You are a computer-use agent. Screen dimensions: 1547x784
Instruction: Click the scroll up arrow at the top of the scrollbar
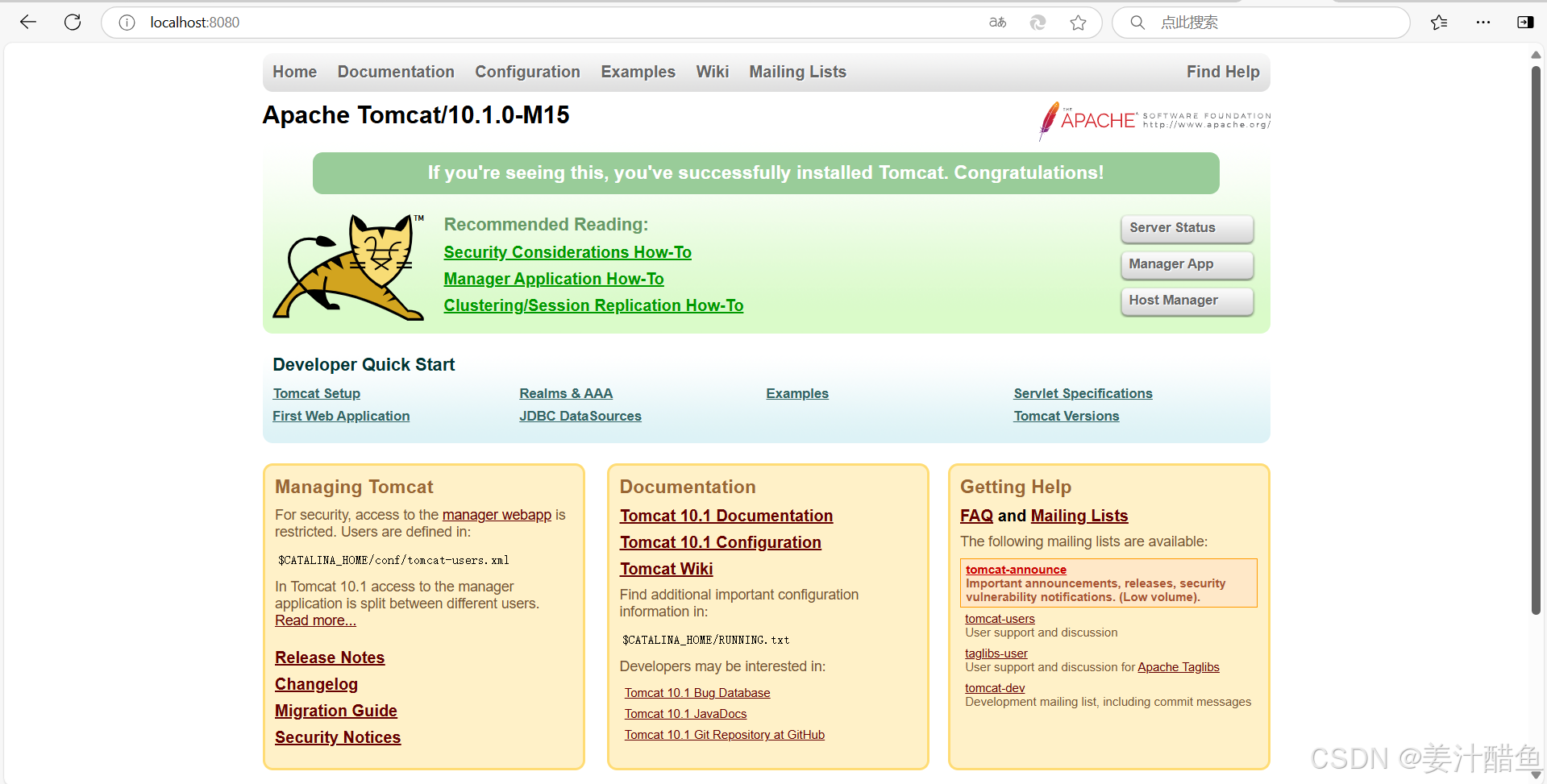point(1536,55)
